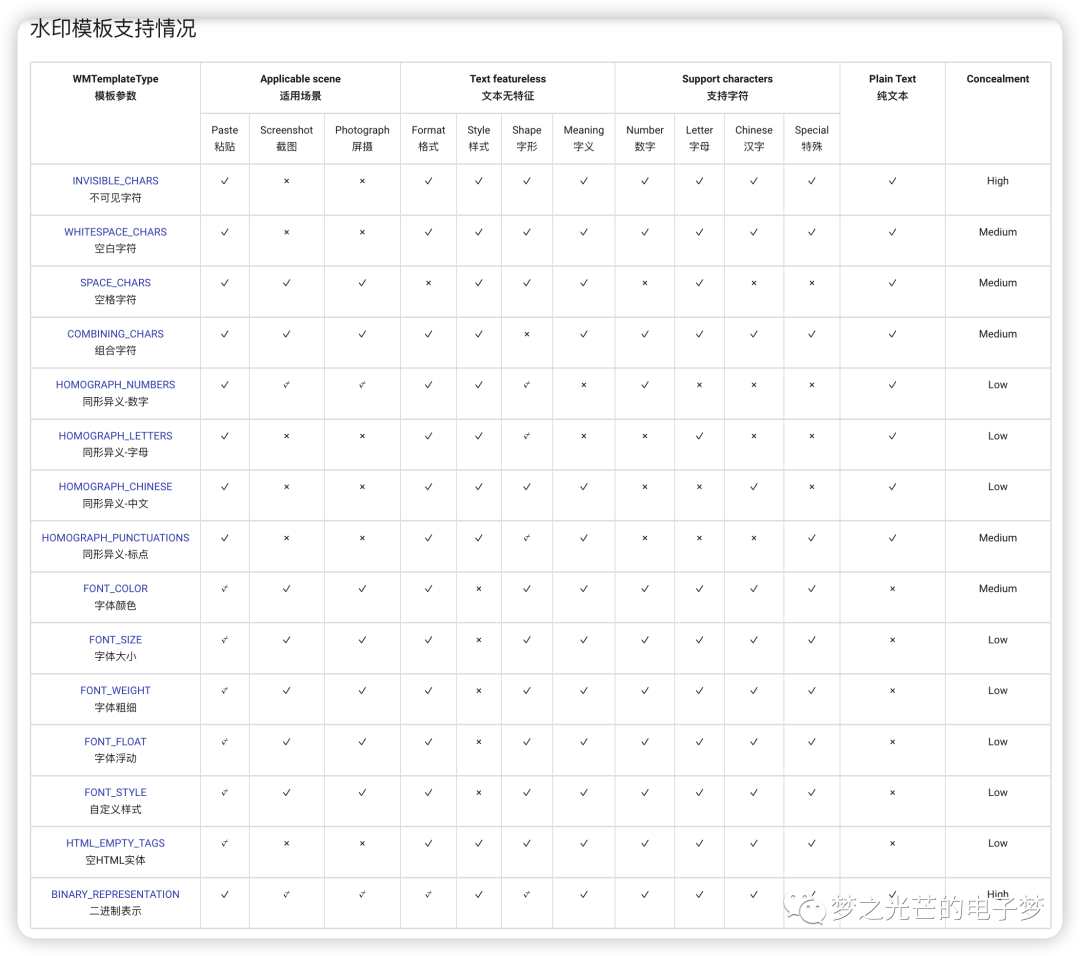The image size is (1080, 956).
Task: Click the Meaning cross in HOMOGRAPH_LETTERS row
Action: coord(583,436)
